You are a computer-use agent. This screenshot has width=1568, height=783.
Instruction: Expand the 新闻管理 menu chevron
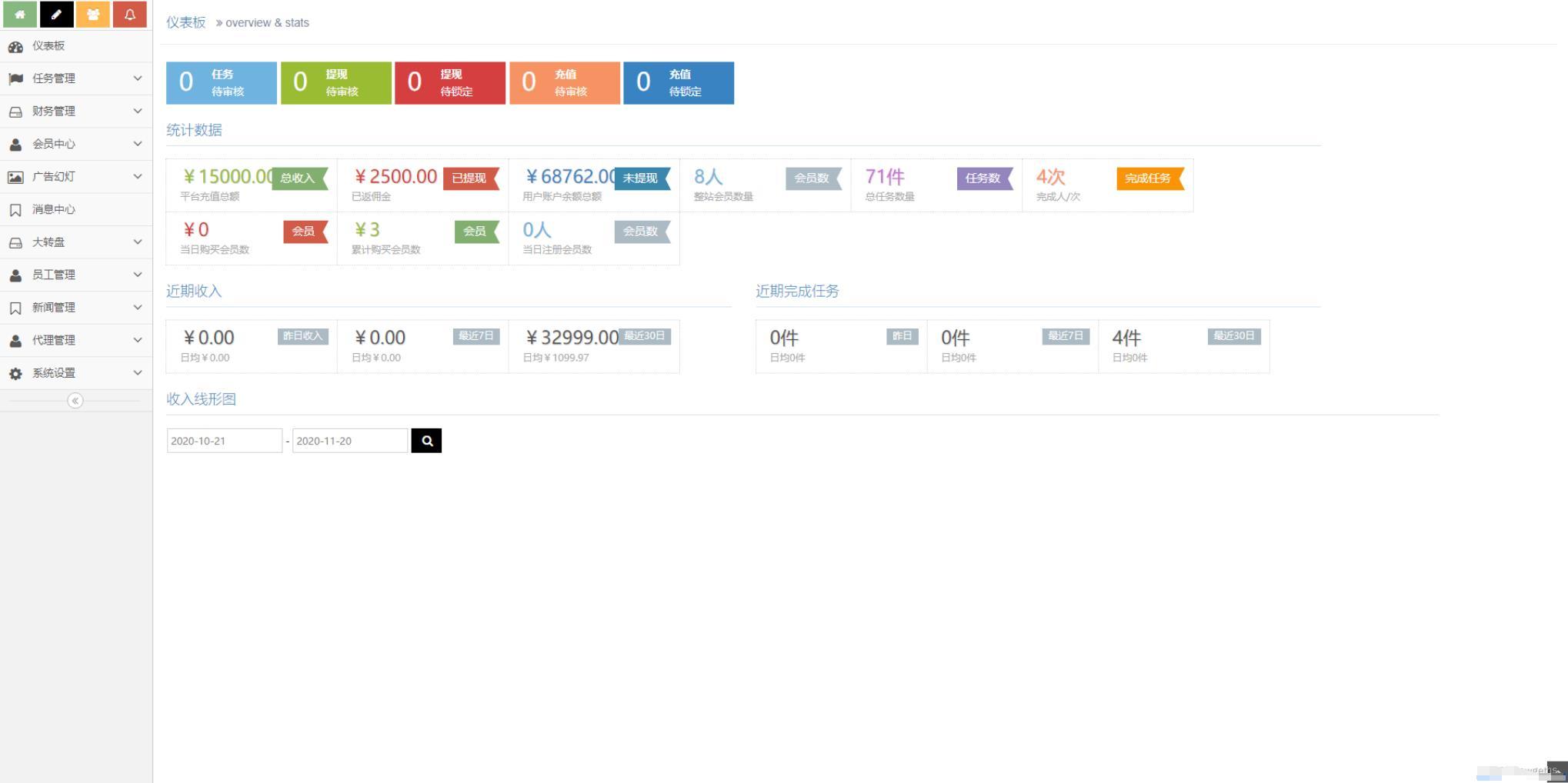coord(138,307)
